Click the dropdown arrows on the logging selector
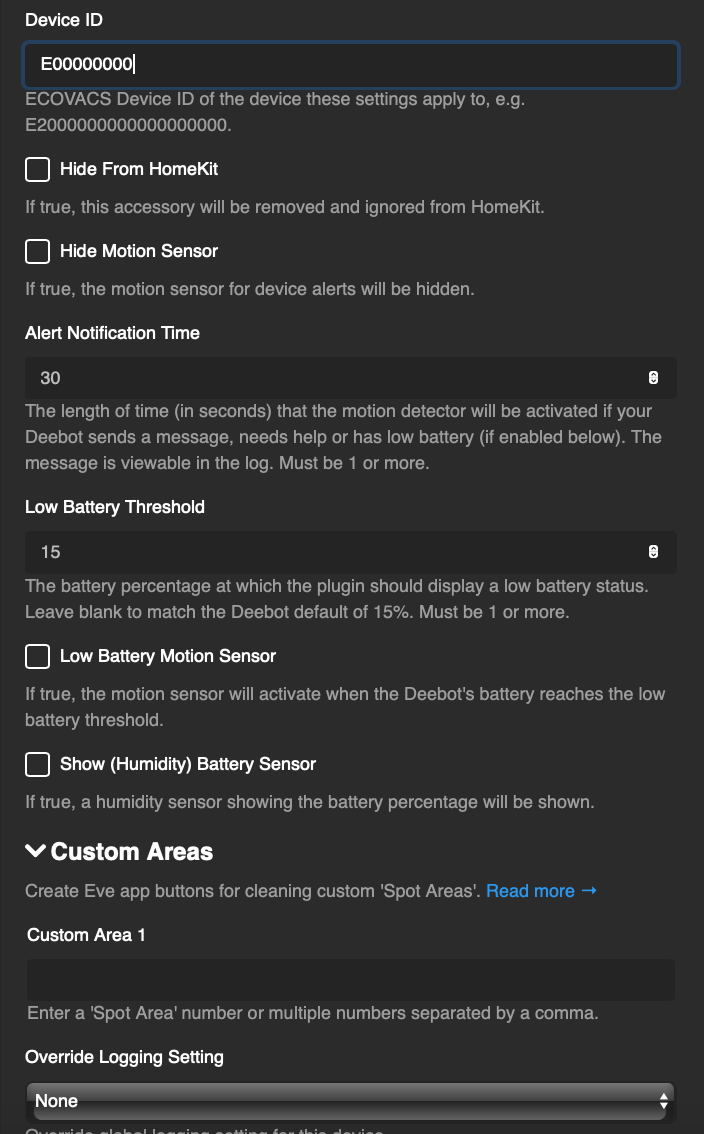704x1134 pixels. pyautogui.click(x=662, y=1101)
